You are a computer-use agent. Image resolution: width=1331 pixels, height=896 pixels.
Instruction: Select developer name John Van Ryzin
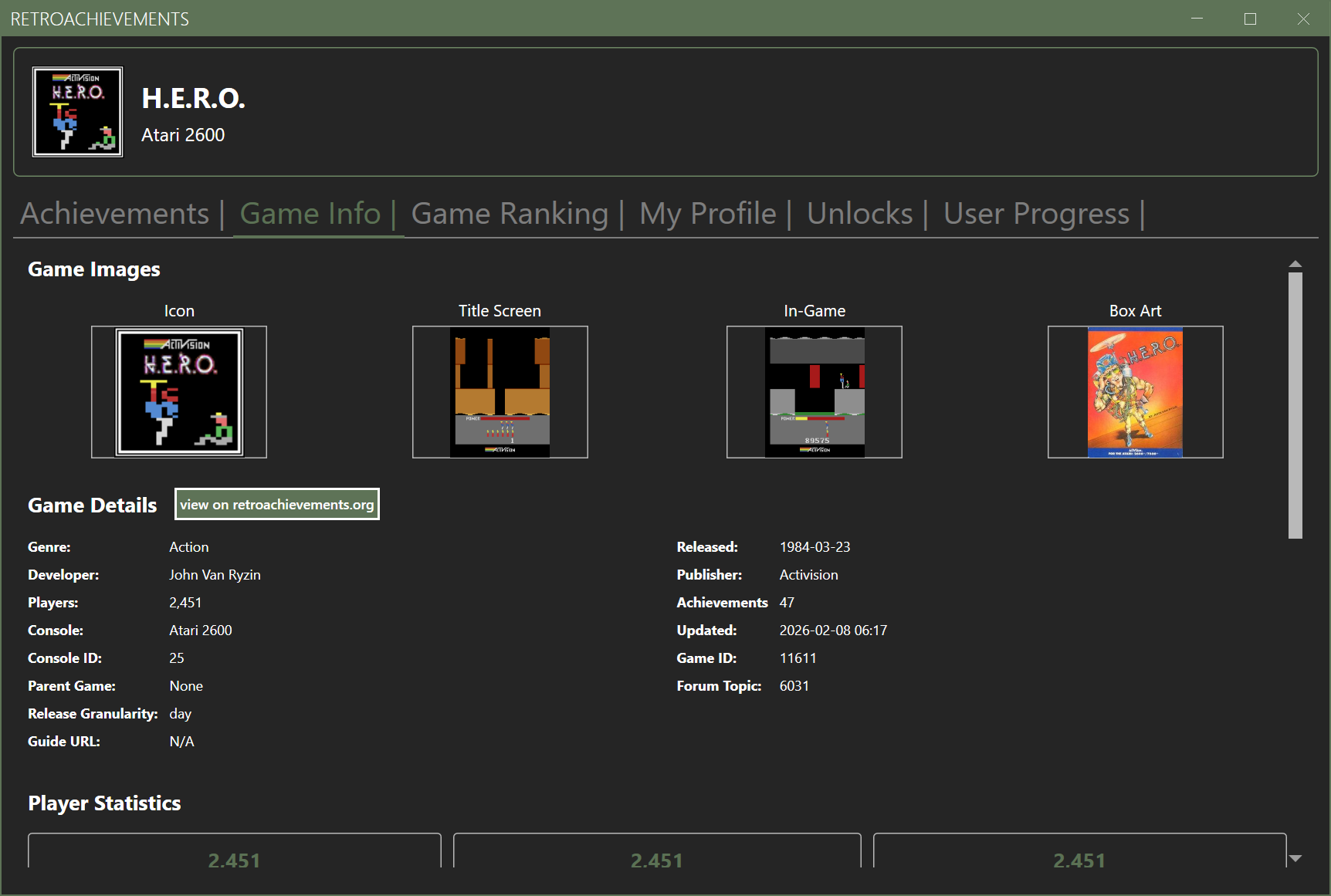(x=215, y=575)
